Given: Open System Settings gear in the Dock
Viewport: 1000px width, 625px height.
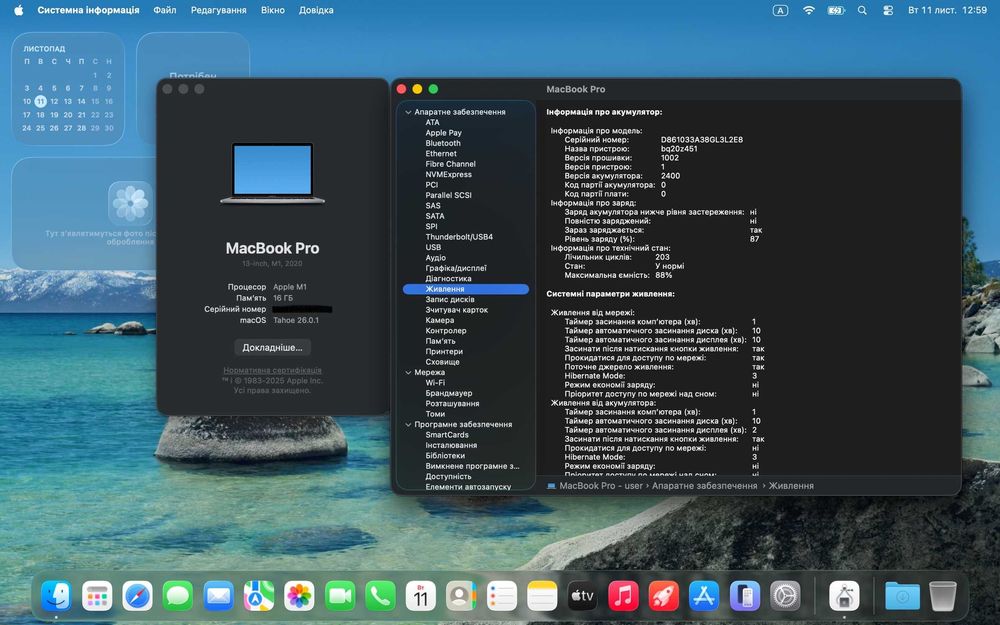Looking at the screenshot, I should pos(785,596).
